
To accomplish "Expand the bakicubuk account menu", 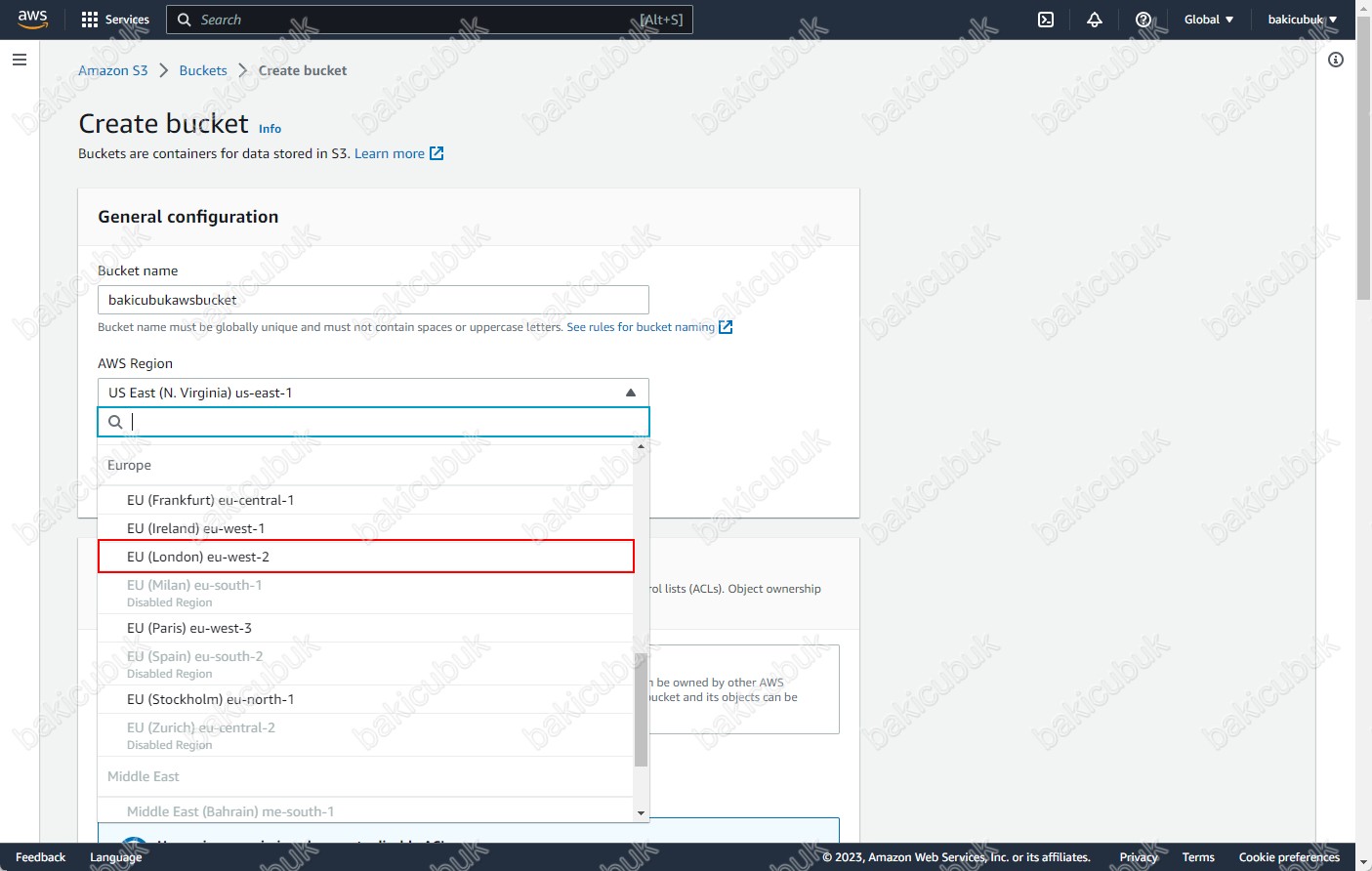I will pyautogui.click(x=1303, y=20).
